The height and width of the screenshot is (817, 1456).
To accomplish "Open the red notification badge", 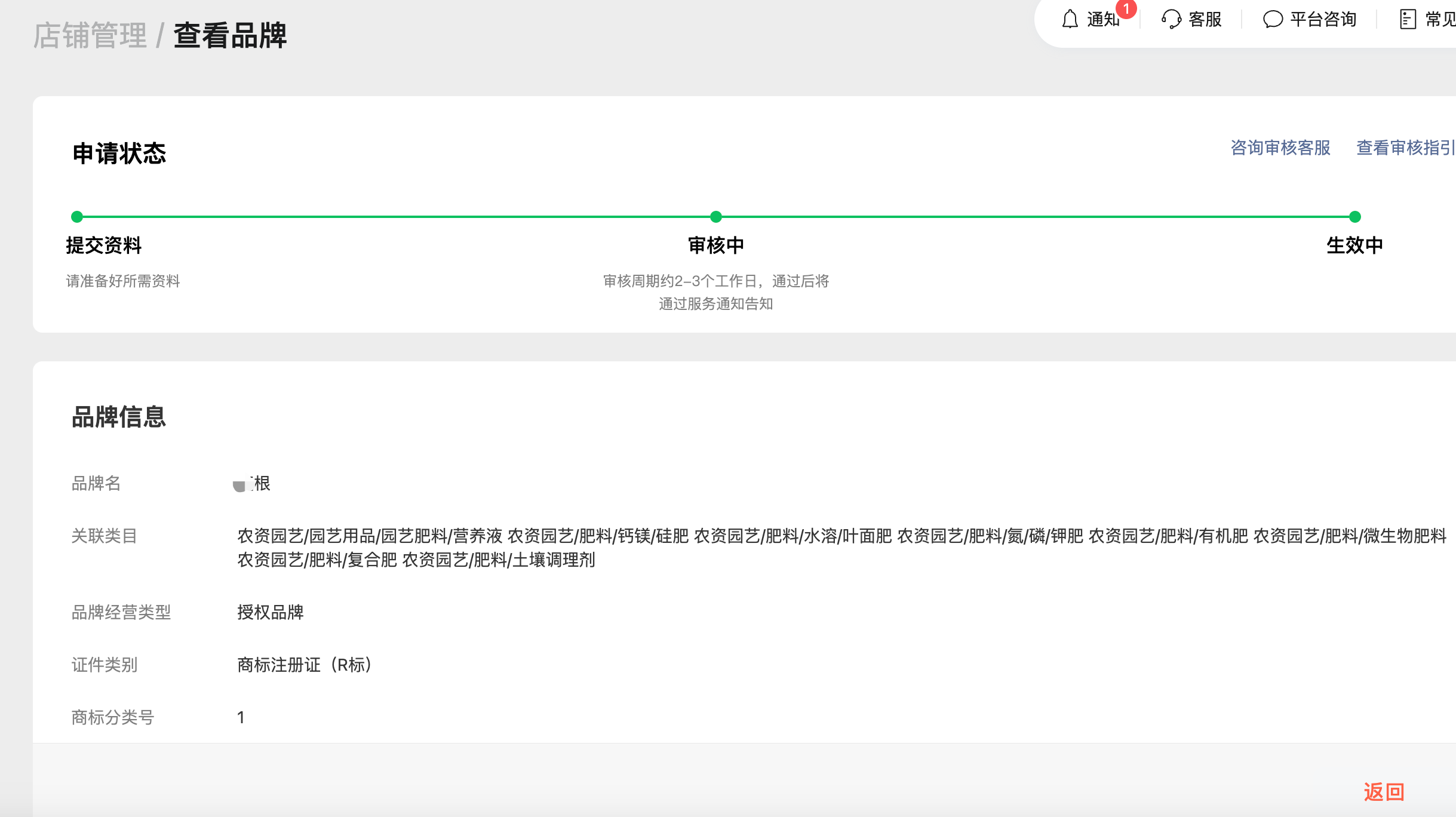I will pos(1126,9).
